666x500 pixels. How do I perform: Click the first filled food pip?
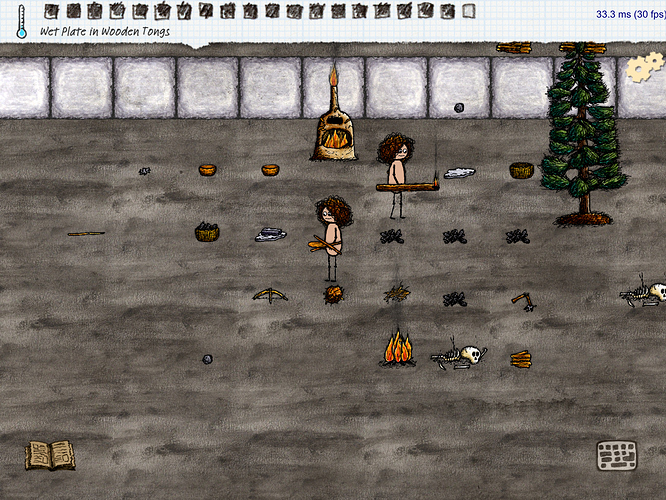[x=51, y=11]
